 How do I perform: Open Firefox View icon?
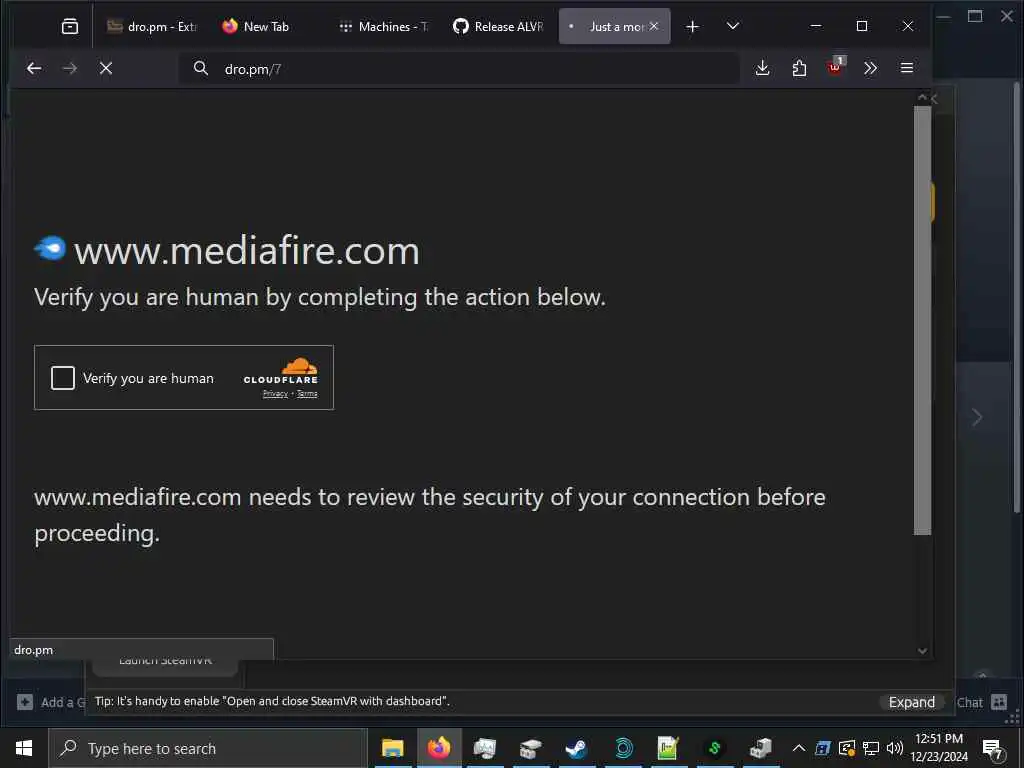[69, 26]
